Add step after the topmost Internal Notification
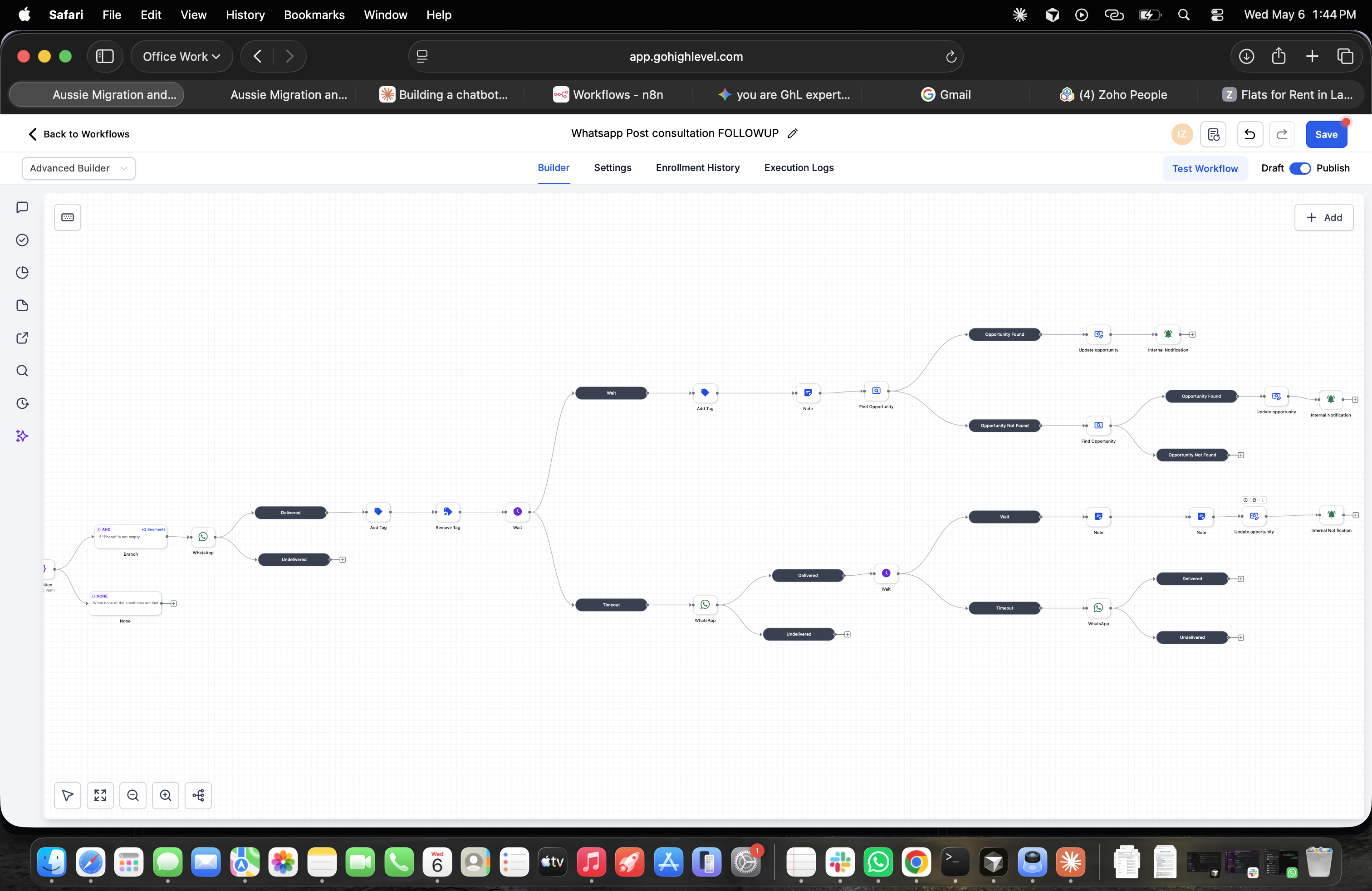This screenshot has height=891, width=1372. point(1192,334)
